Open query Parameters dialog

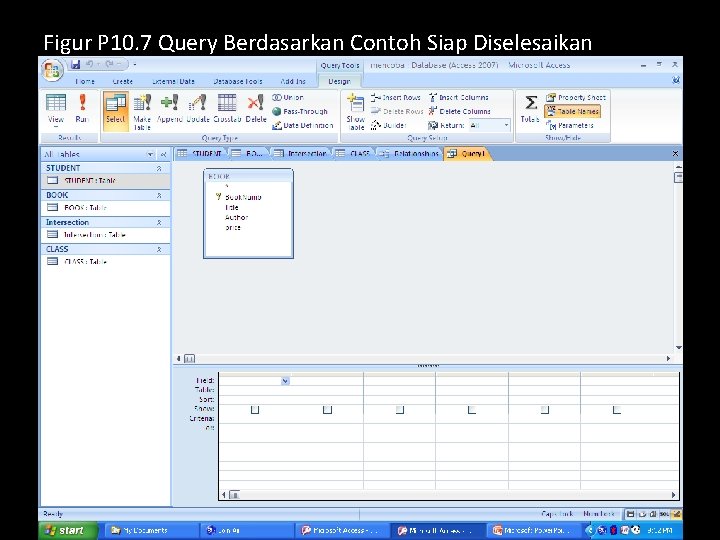coord(570,125)
